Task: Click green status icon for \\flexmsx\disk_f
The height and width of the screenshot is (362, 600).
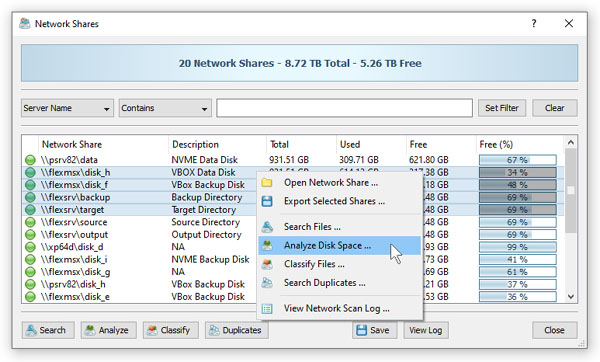Action: click(30, 185)
